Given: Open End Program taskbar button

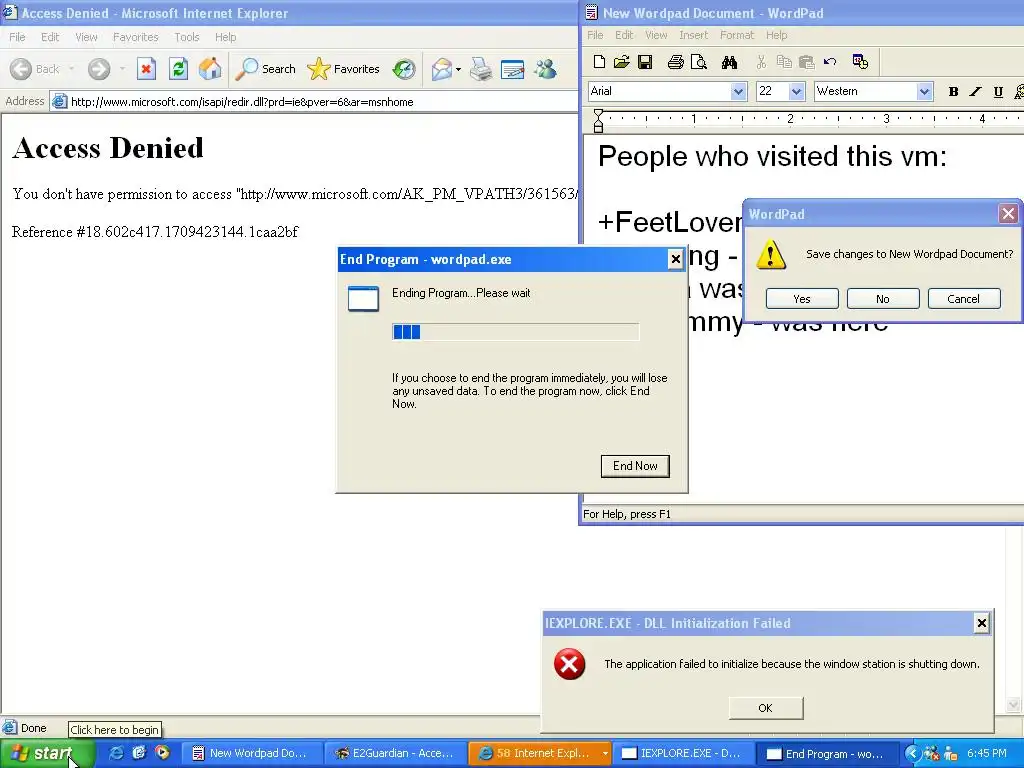Looking at the screenshot, I should click(825, 754).
